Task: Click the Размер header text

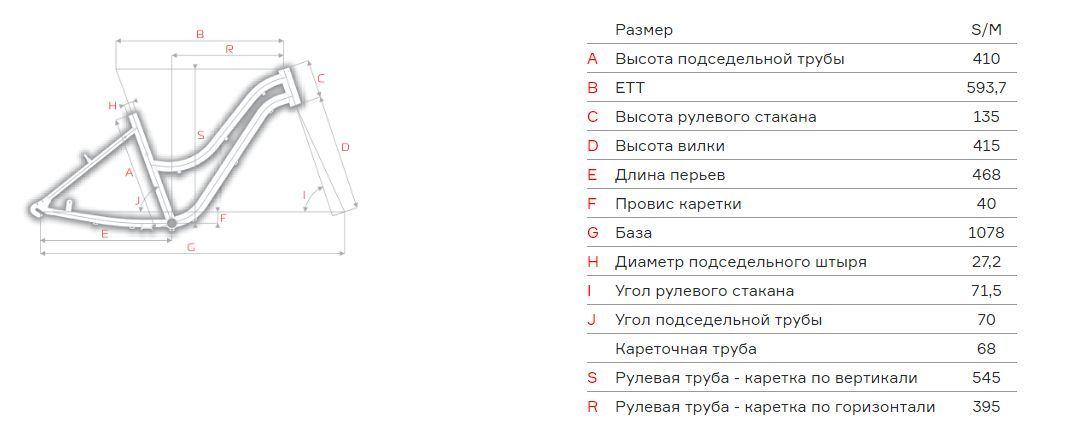Action: [644, 30]
